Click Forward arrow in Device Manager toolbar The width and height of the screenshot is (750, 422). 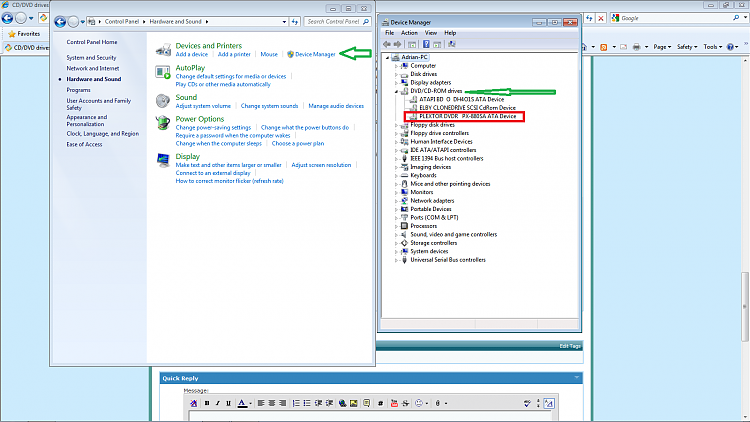pos(397,44)
